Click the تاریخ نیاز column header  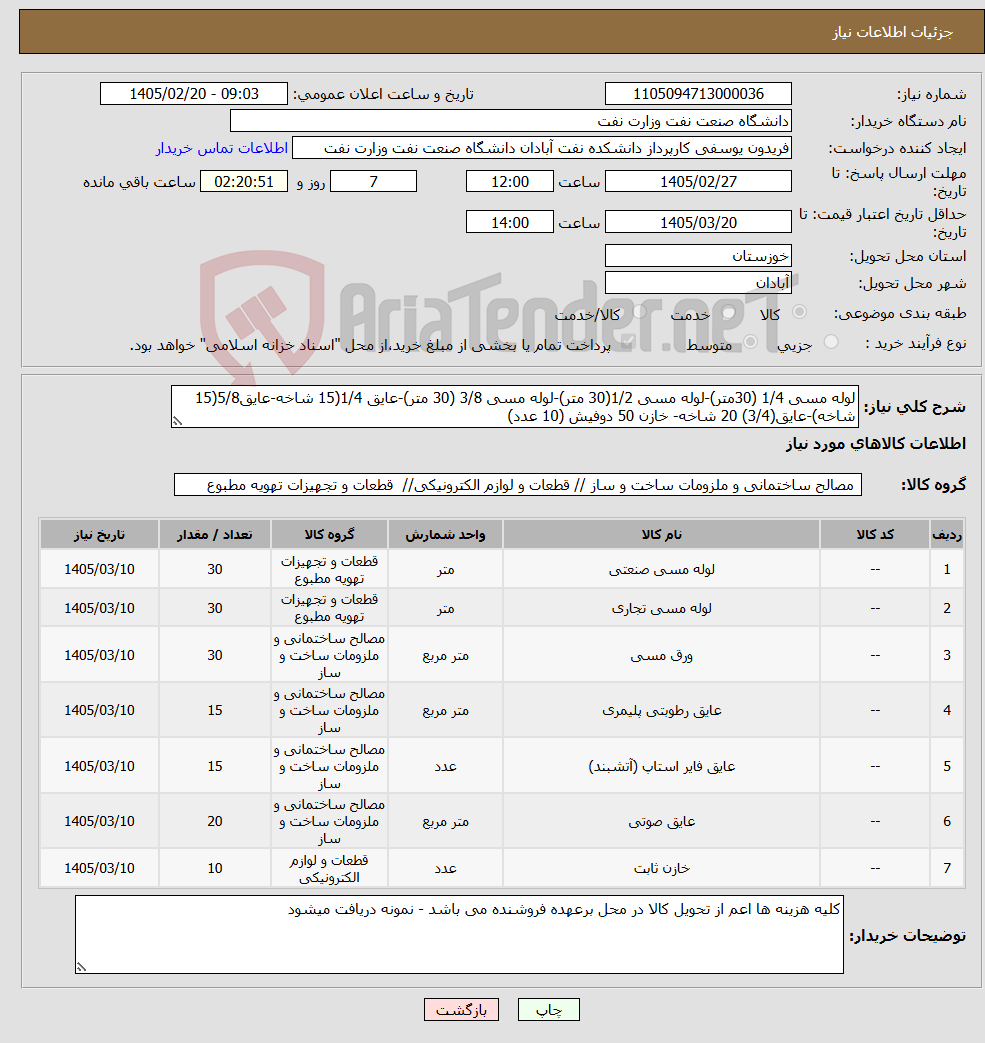[x=99, y=535]
